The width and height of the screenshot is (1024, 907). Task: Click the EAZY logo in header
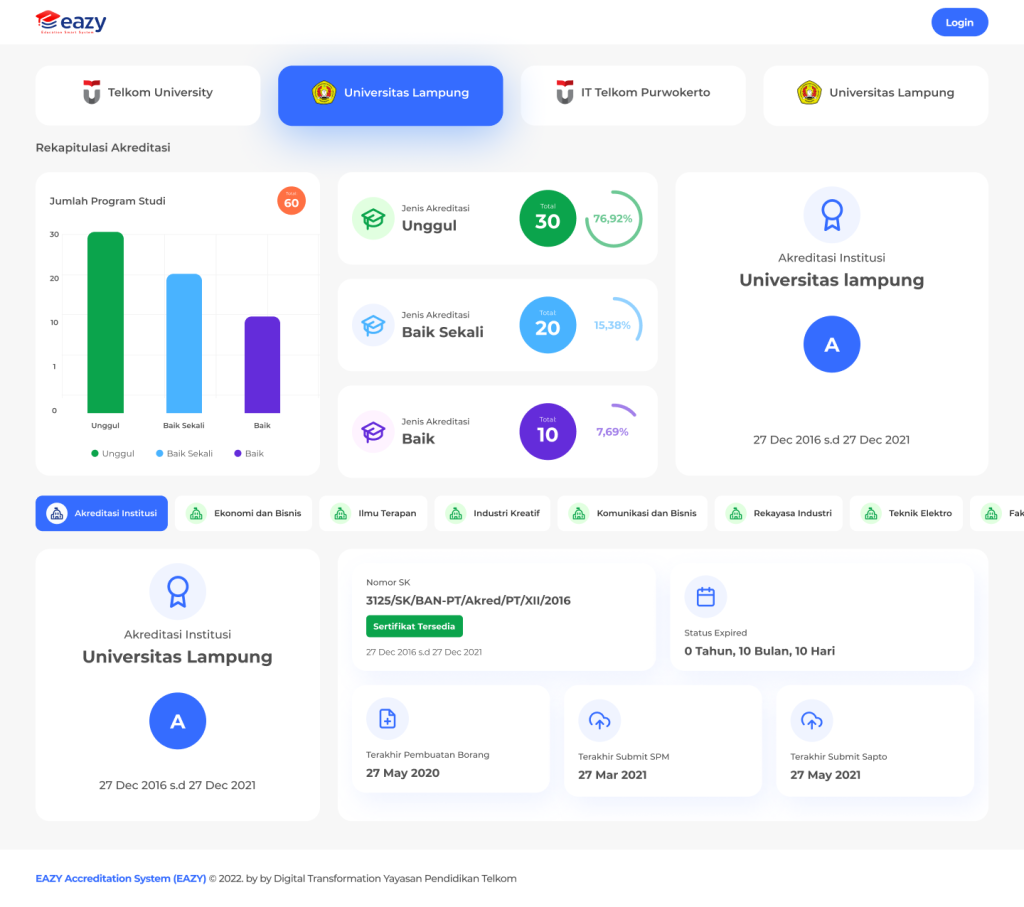click(x=71, y=22)
